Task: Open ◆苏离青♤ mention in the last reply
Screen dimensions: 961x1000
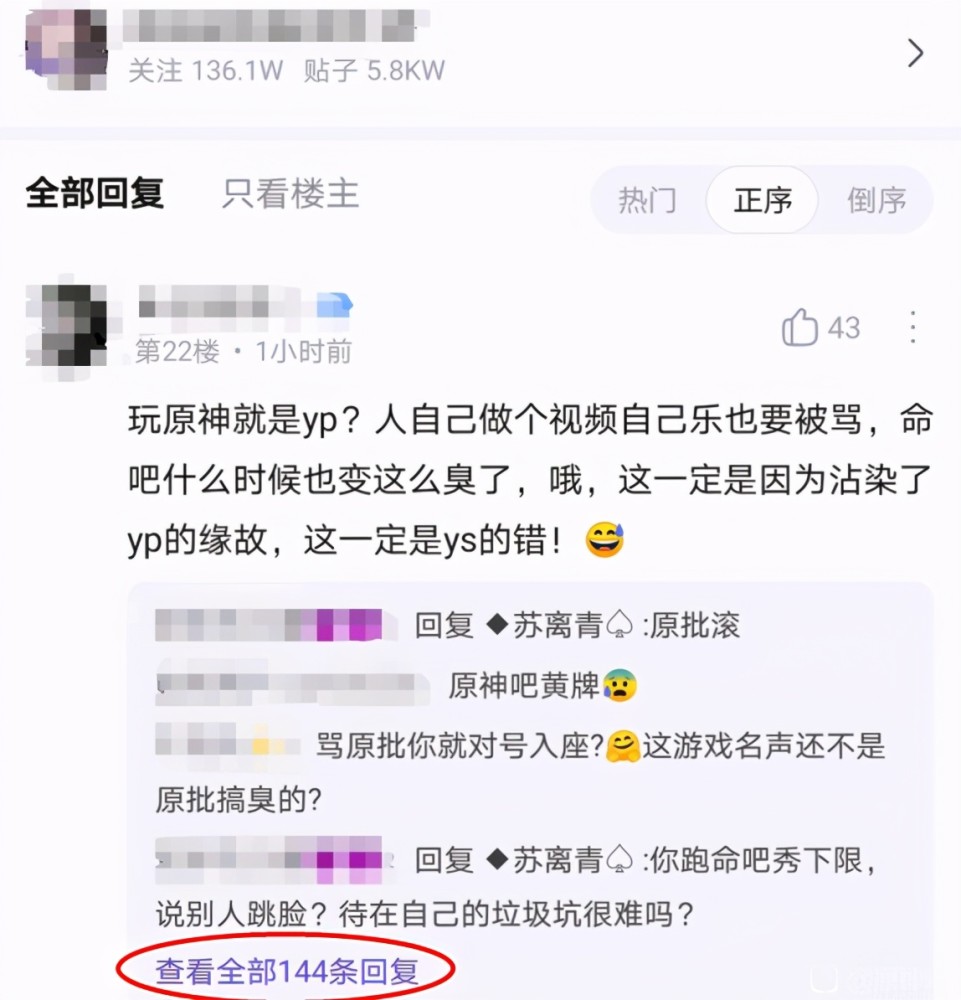Action: click(x=559, y=860)
